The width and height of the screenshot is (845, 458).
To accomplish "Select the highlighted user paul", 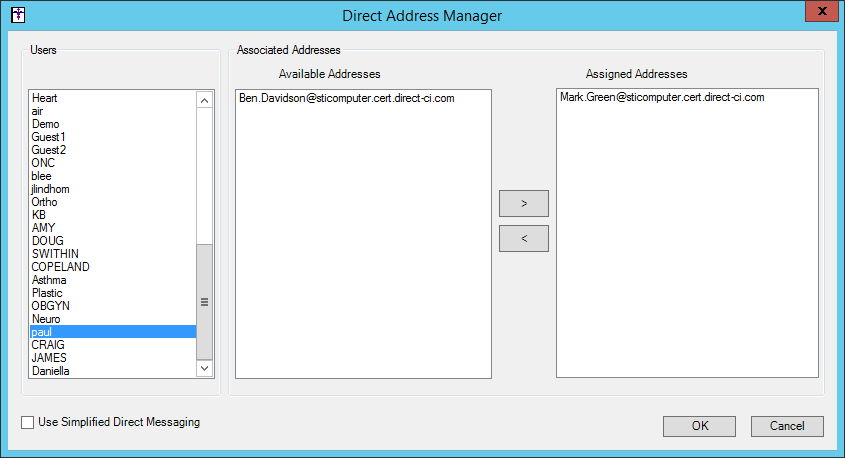I will tap(41, 332).
